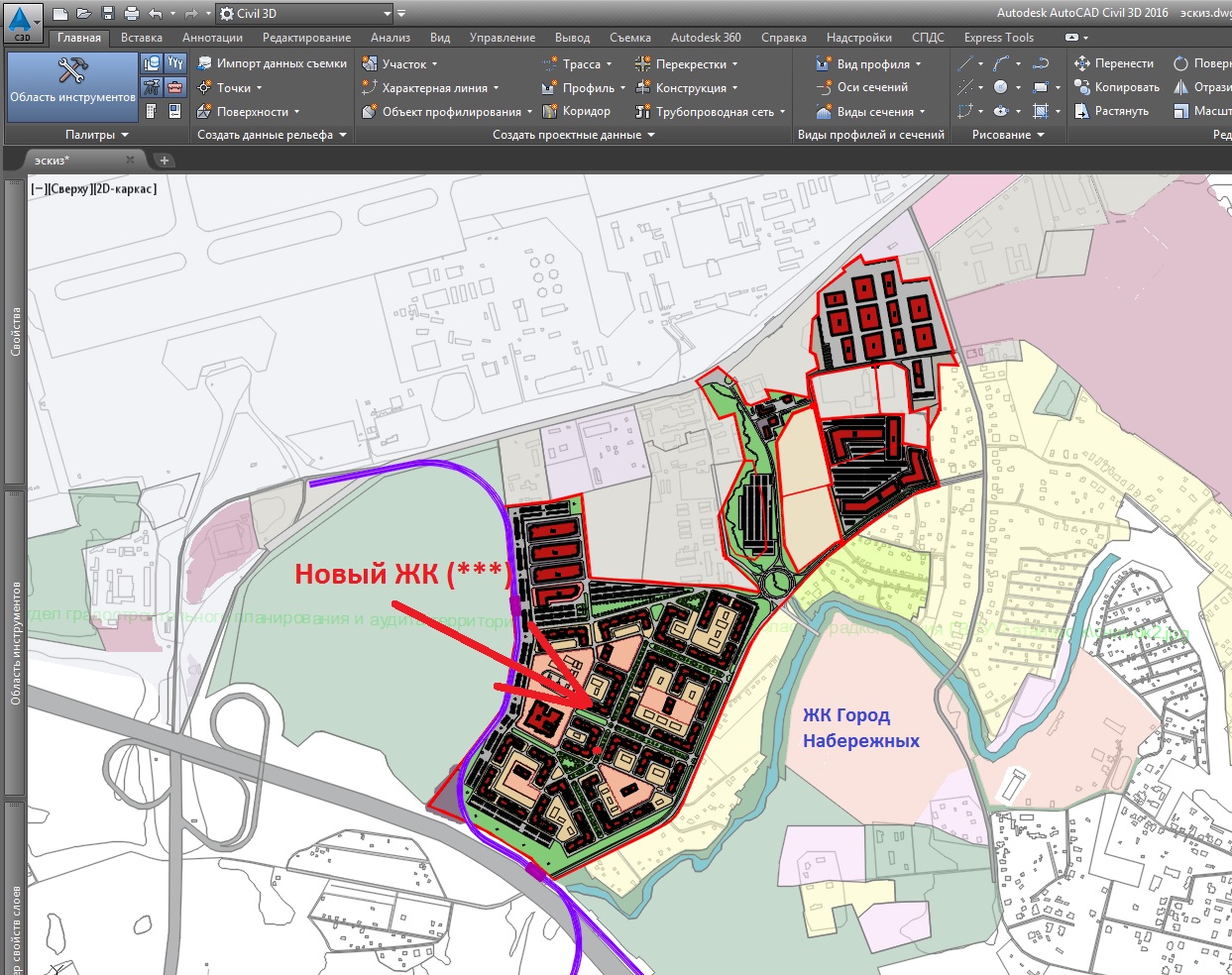This screenshot has width=1232, height=975.
Task: Select the Ellipse drawing tool
Action: click(1001, 111)
